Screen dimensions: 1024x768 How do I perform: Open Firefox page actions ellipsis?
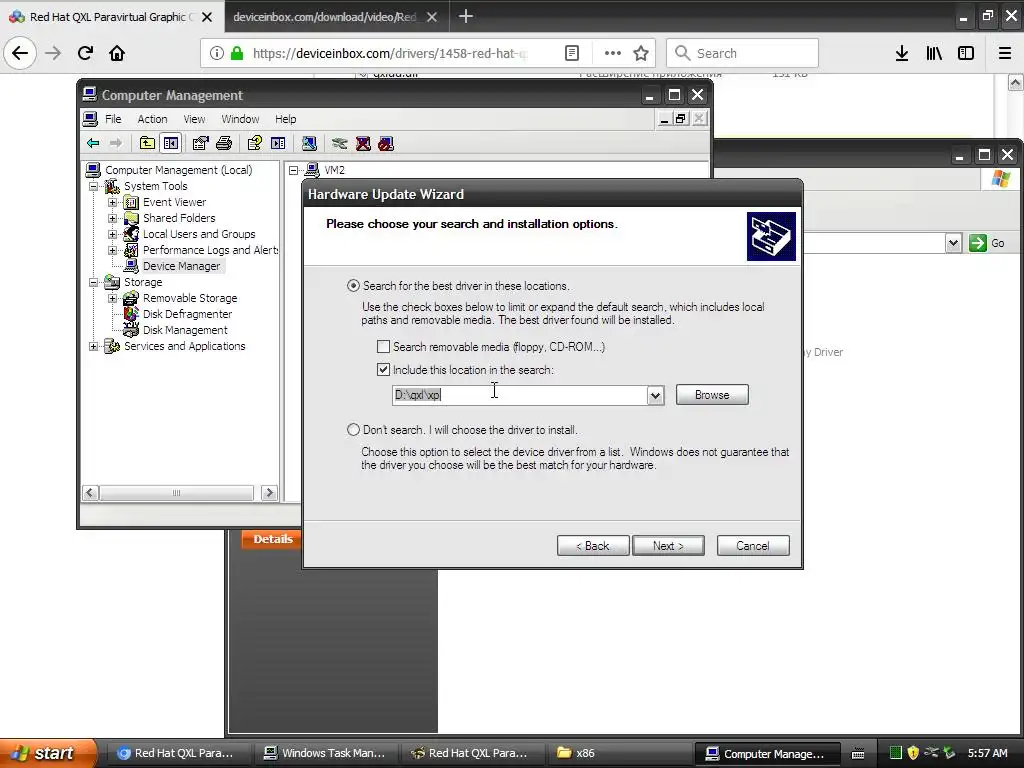pyautogui.click(x=613, y=53)
